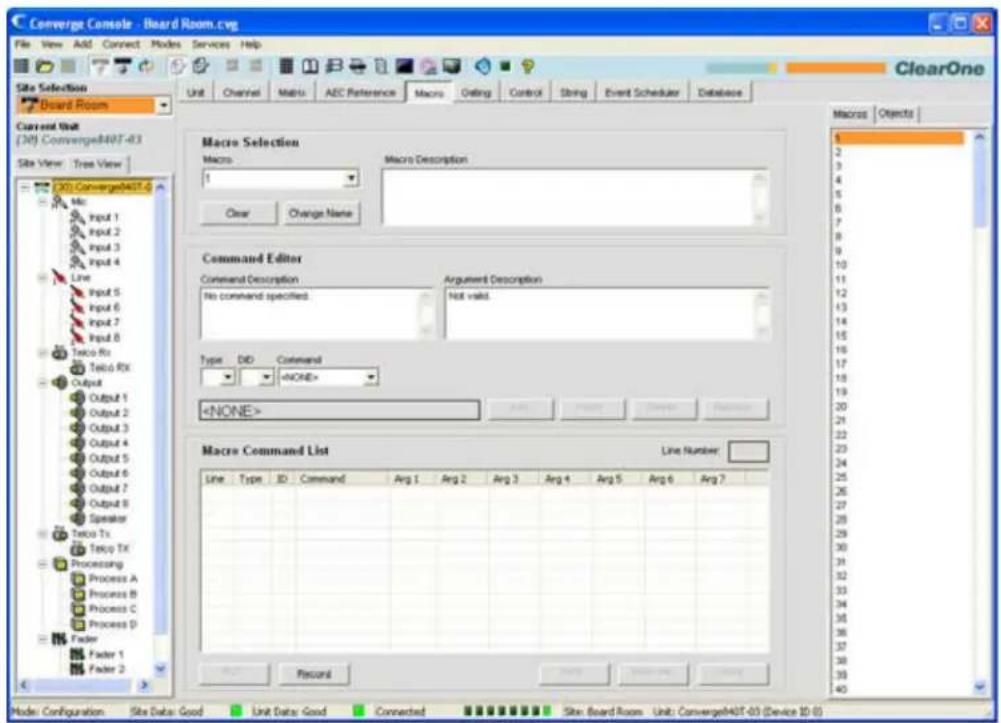Image resolution: width=1001 pixels, height=723 pixels.
Task: Click the open book toolbar icon
Action: coord(310,66)
